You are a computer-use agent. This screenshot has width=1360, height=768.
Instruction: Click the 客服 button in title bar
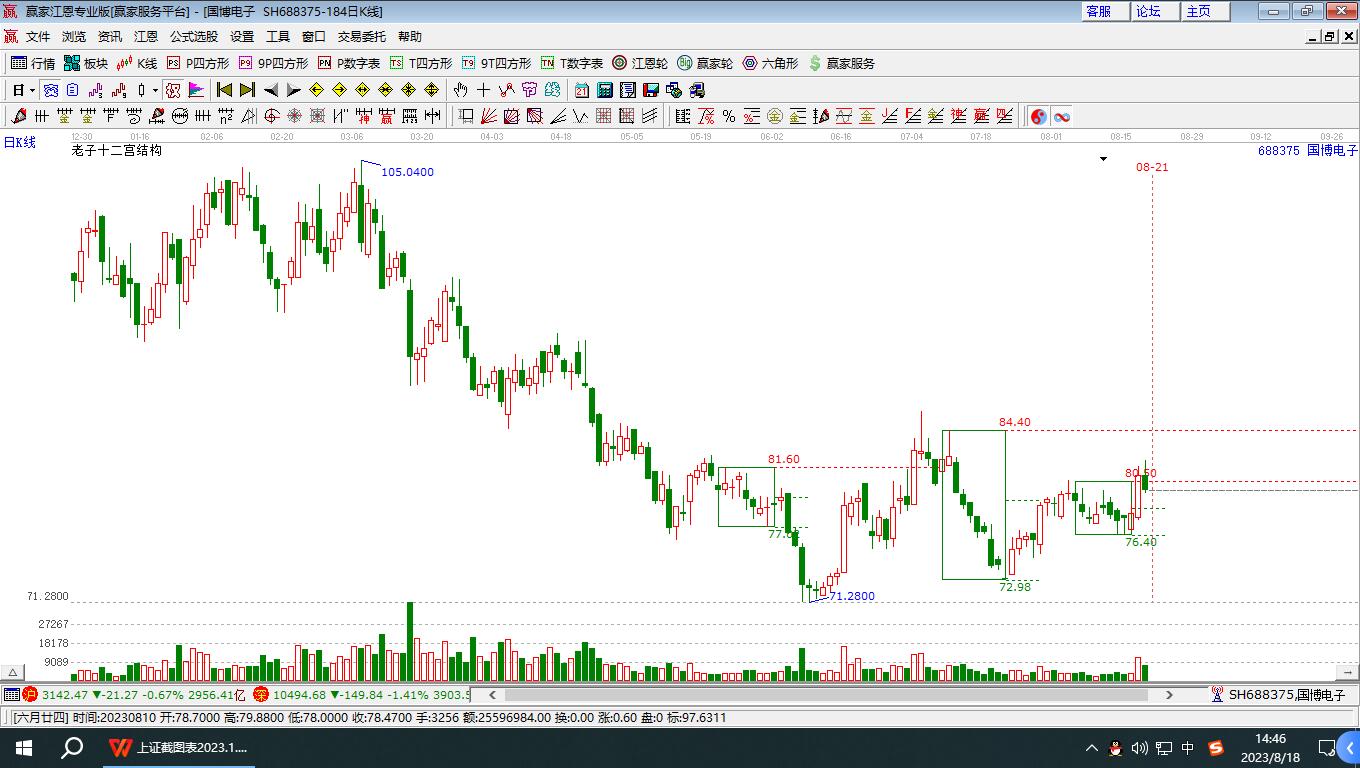1105,11
